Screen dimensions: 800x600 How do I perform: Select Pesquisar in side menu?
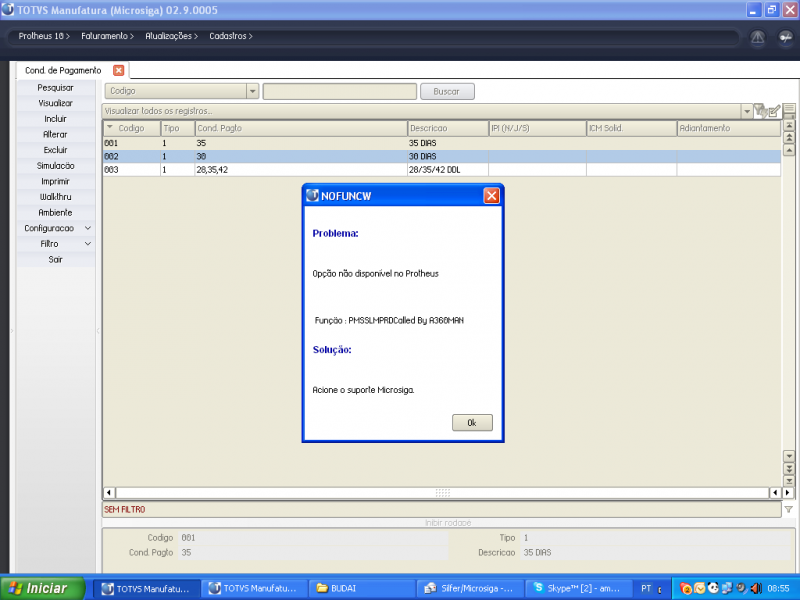(x=56, y=88)
